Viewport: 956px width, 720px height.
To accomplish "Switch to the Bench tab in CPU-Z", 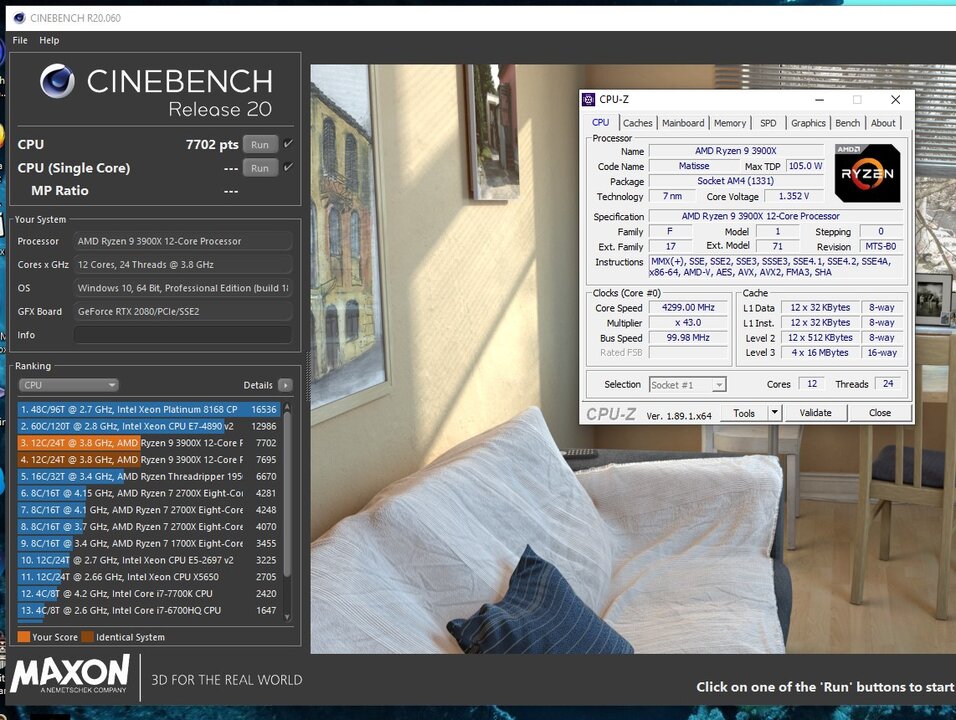I will point(847,123).
